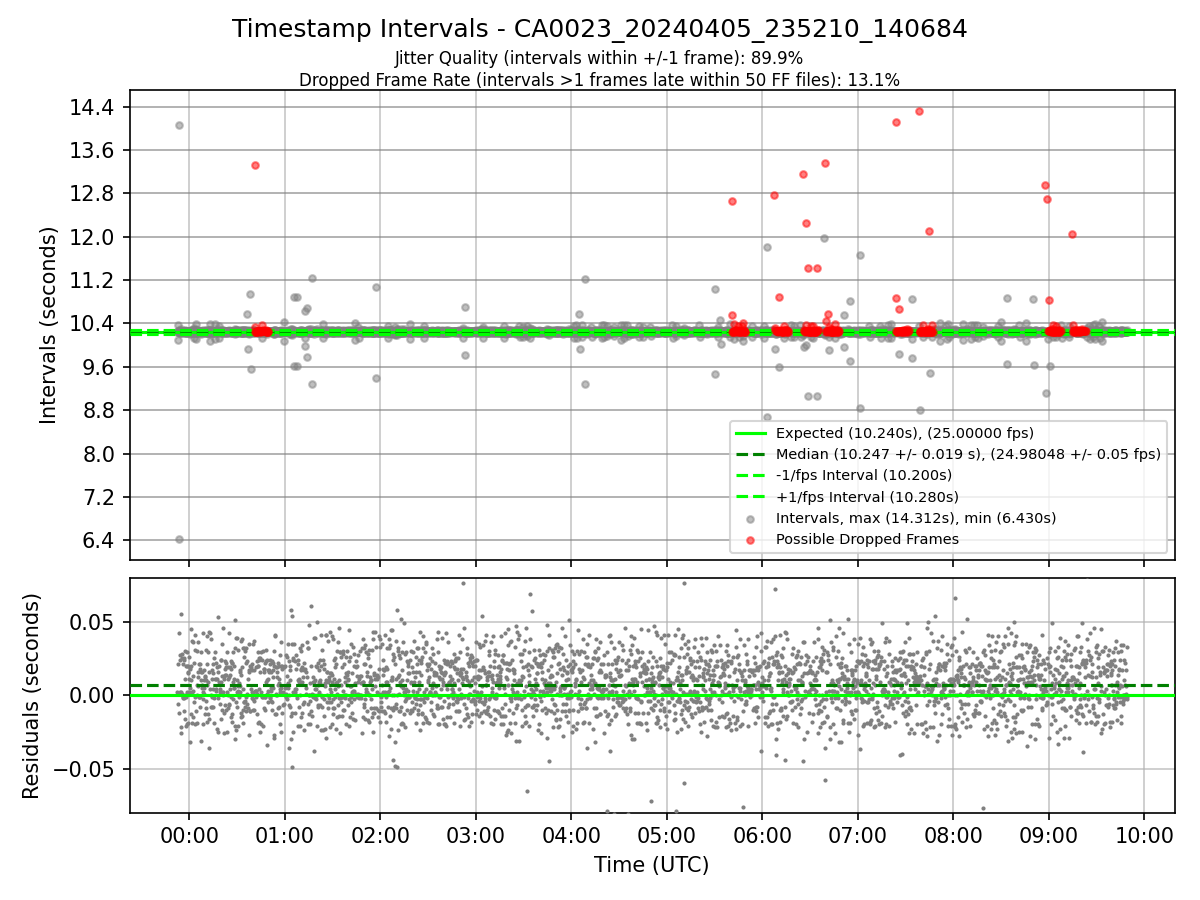Click the residuals tick label "0.05"
Viewport: 1200px width, 900px height.
[92, 622]
